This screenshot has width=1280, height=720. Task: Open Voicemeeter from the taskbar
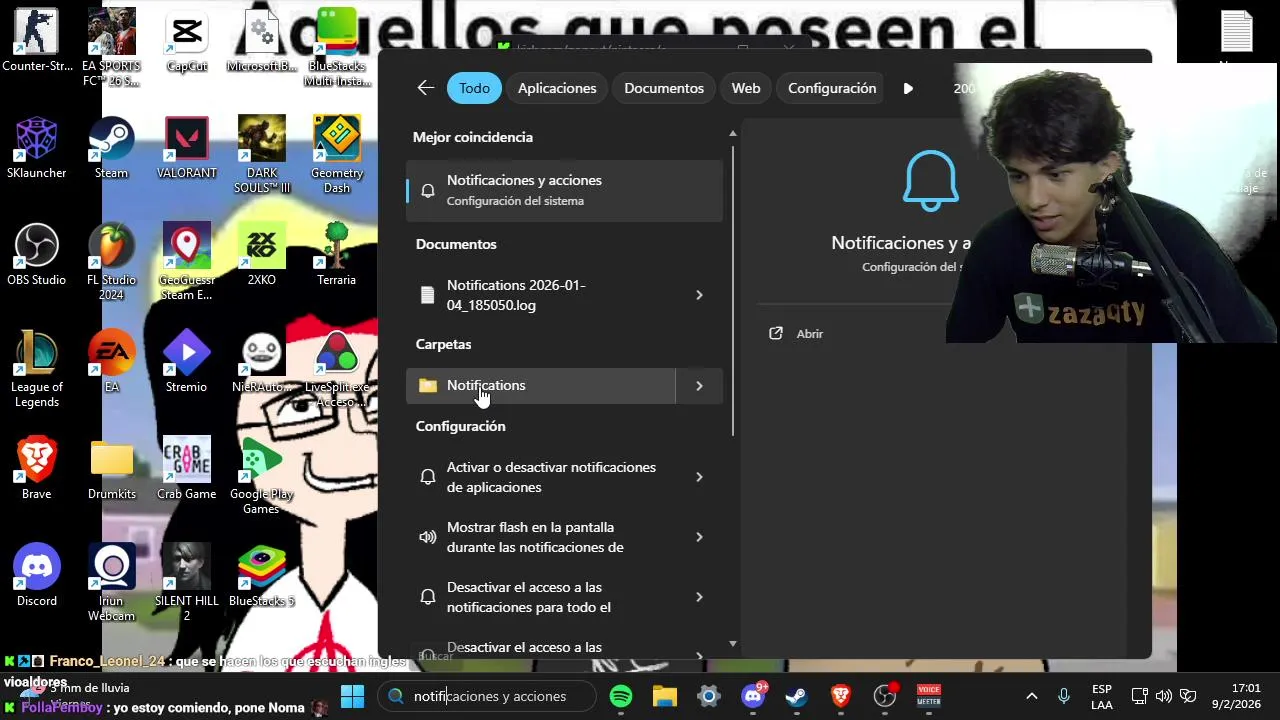click(x=929, y=696)
